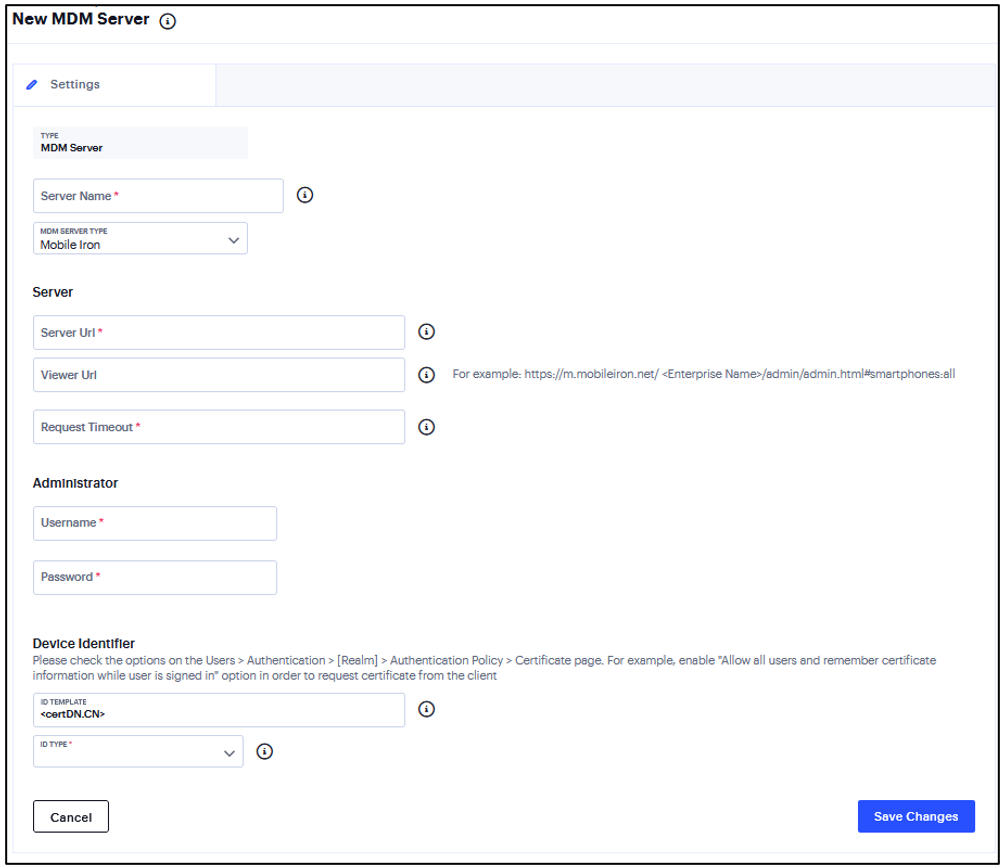1005x868 pixels.
Task: Click the ID Template field containing certDN.CN
Action: pos(218,709)
